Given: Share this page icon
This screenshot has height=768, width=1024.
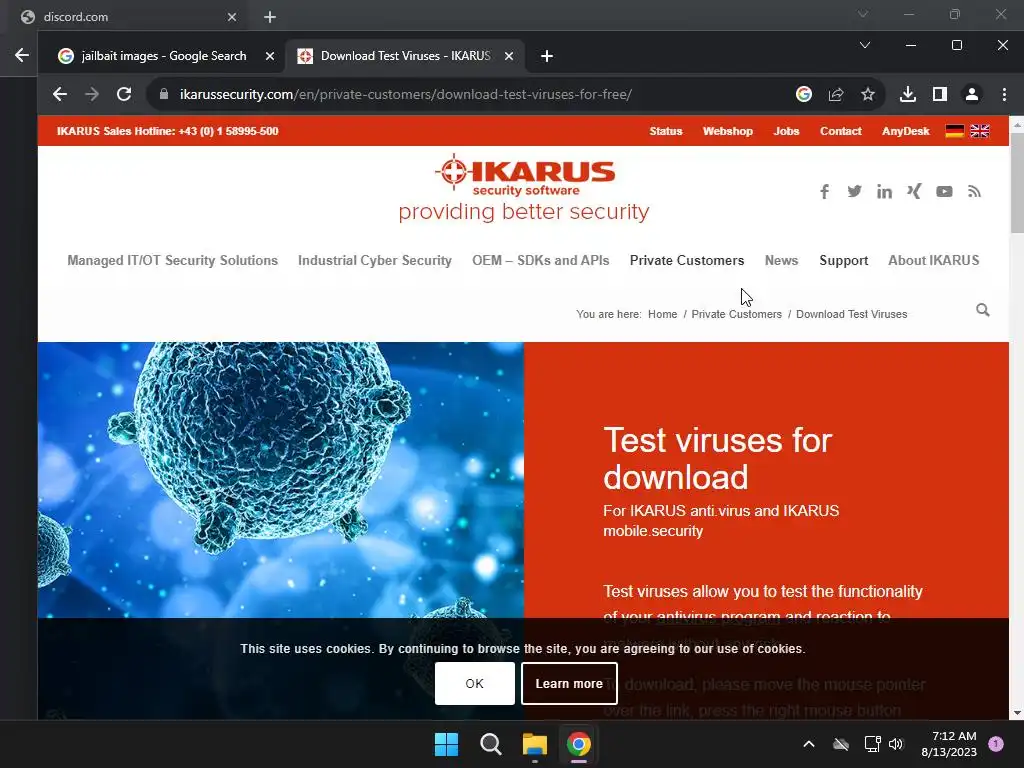Looking at the screenshot, I should tap(836, 94).
